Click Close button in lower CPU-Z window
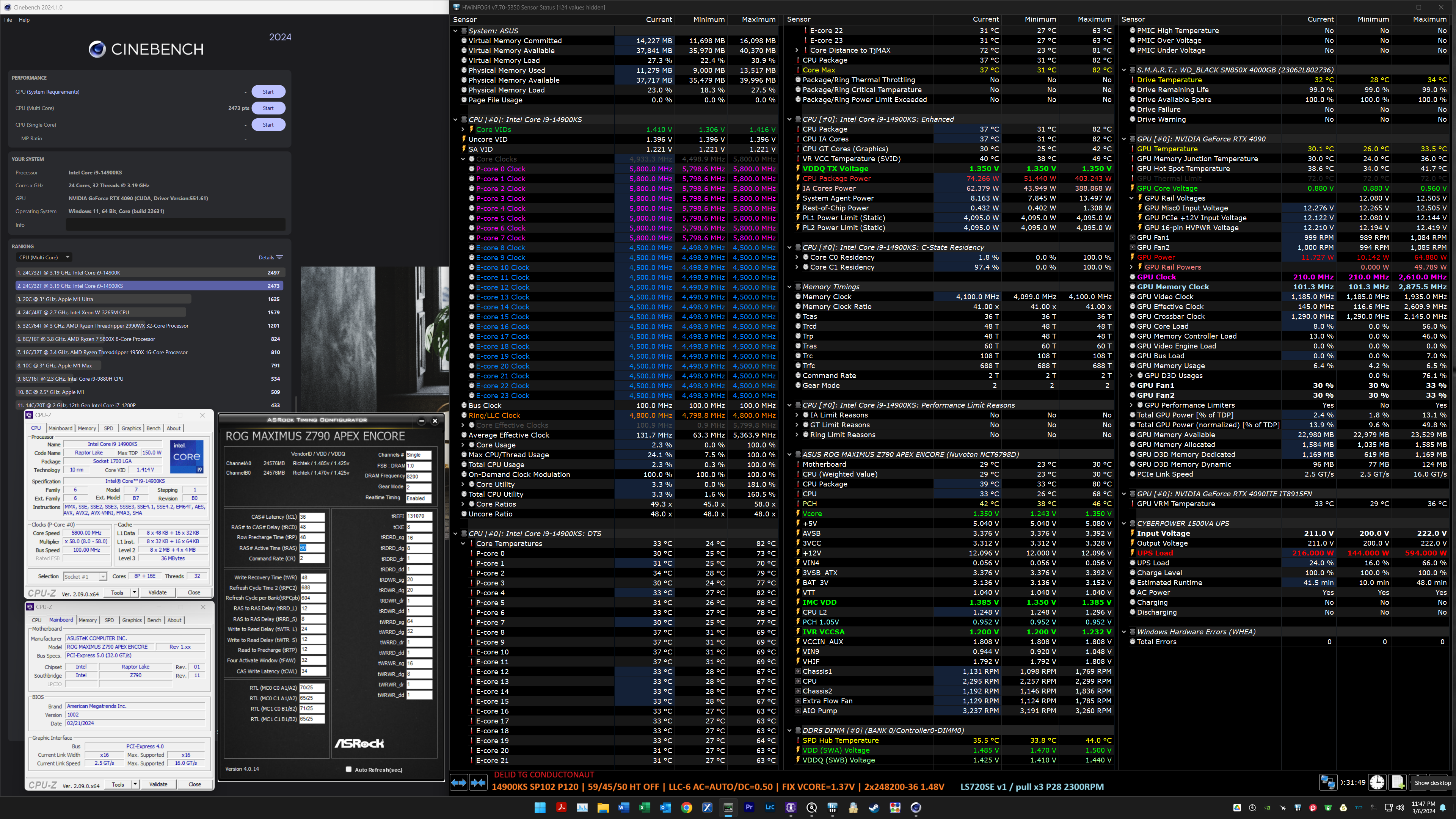The width and height of the screenshot is (1456, 819). click(x=195, y=784)
